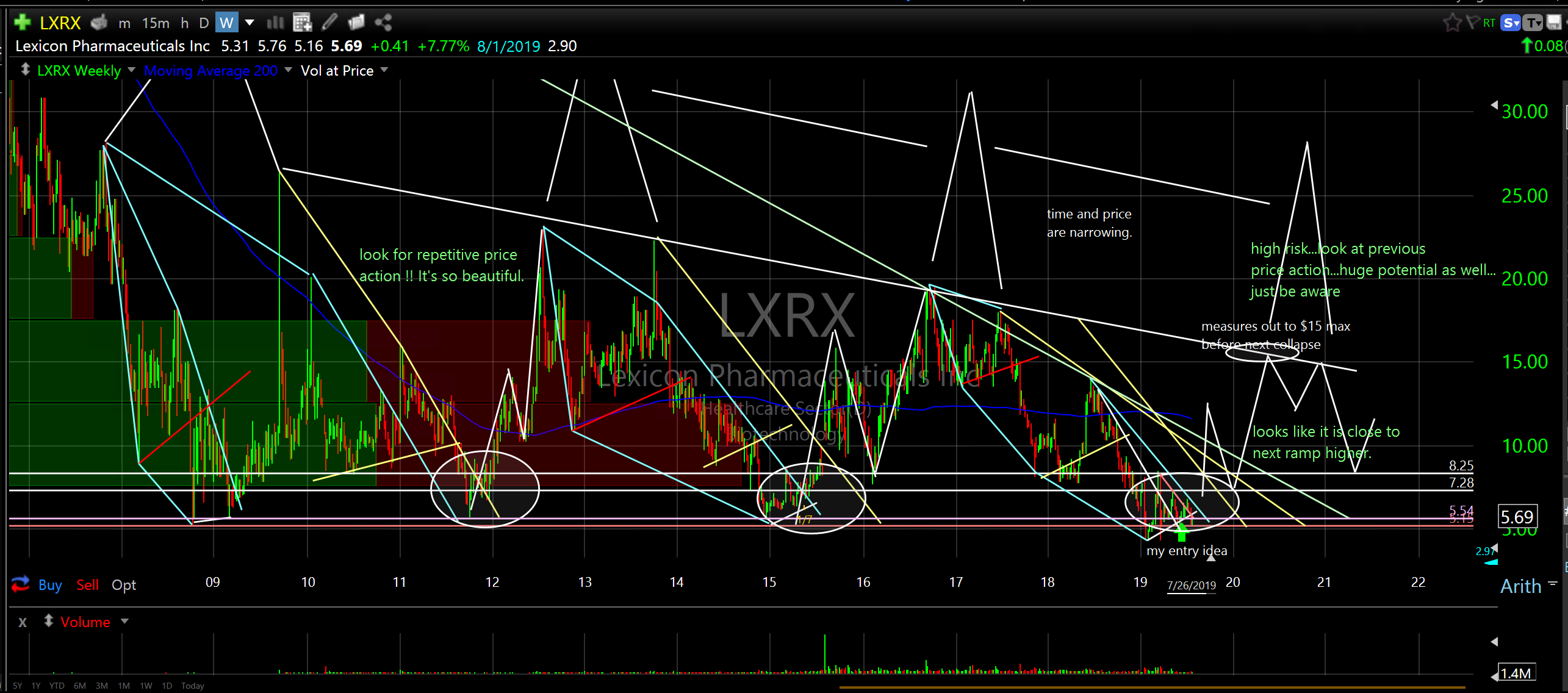
Task: Click the star favorite icon
Action: pyautogui.click(x=1452, y=23)
